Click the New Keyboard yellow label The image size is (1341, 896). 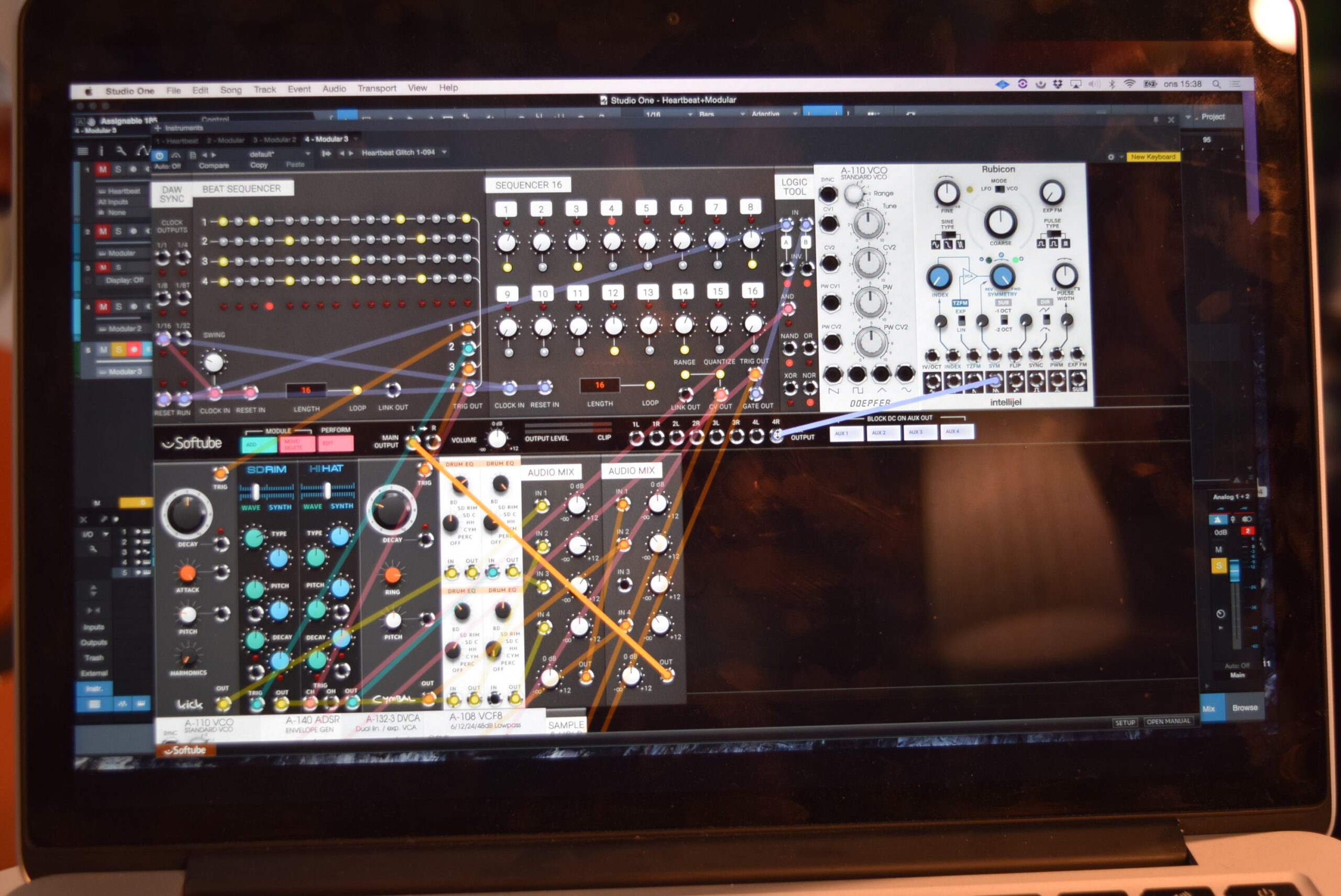[1153, 157]
